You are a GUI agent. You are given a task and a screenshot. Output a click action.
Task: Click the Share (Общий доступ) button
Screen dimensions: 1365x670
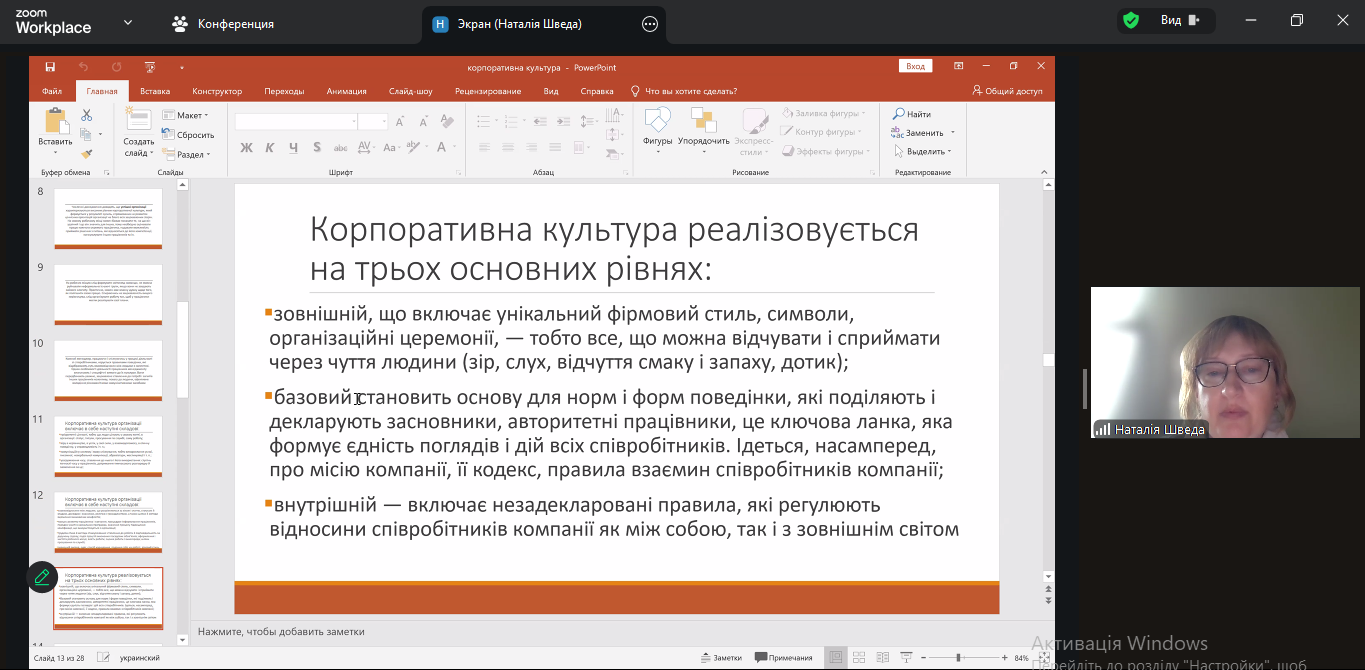1007,91
